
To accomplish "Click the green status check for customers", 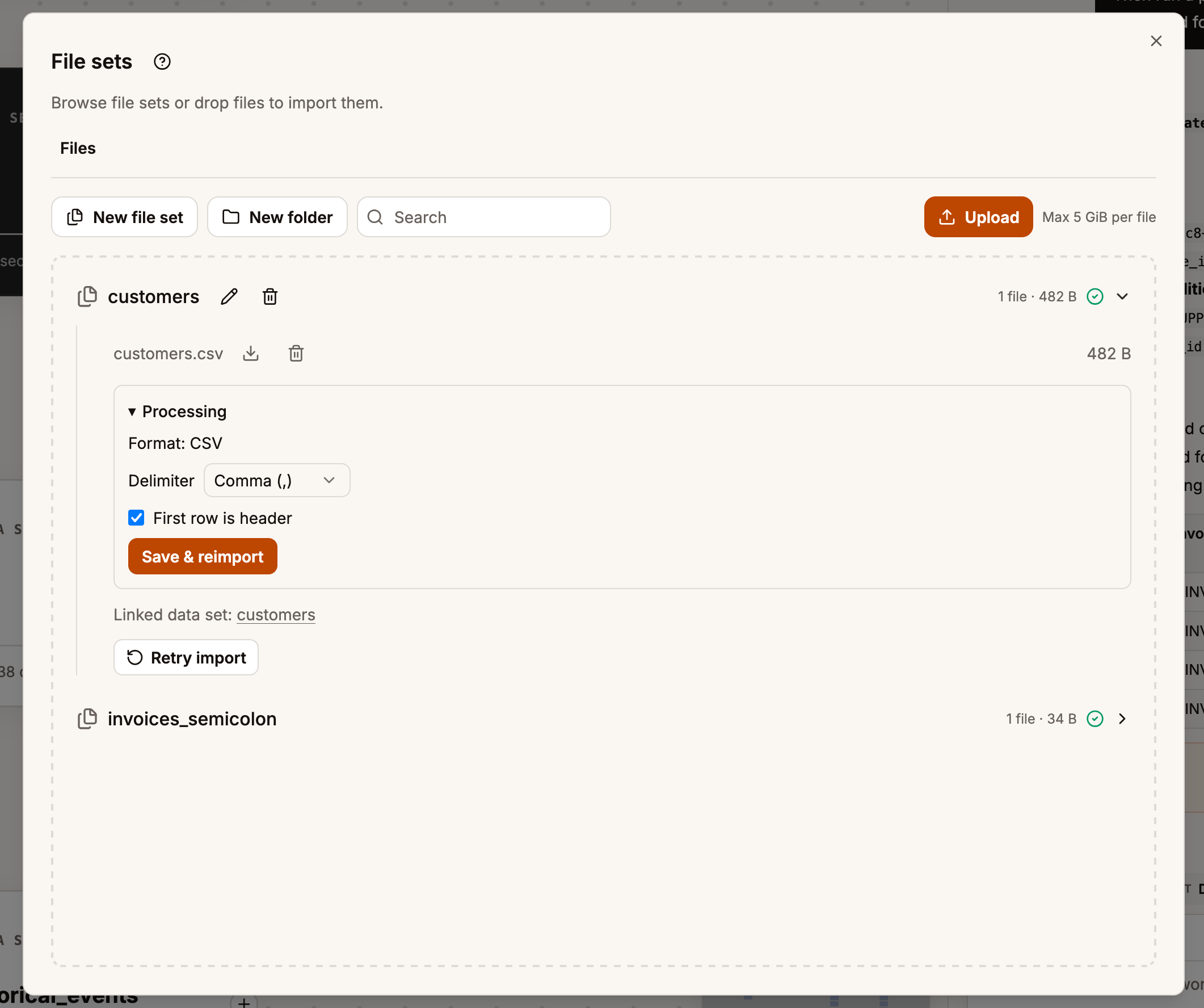I will [x=1095, y=296].
